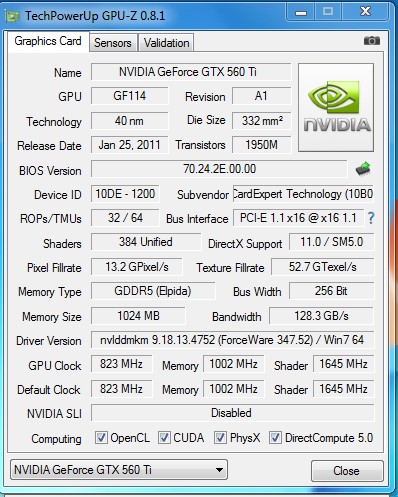Toggle the PhysX checkbox

pyautogui.click(x=220, y=437)
